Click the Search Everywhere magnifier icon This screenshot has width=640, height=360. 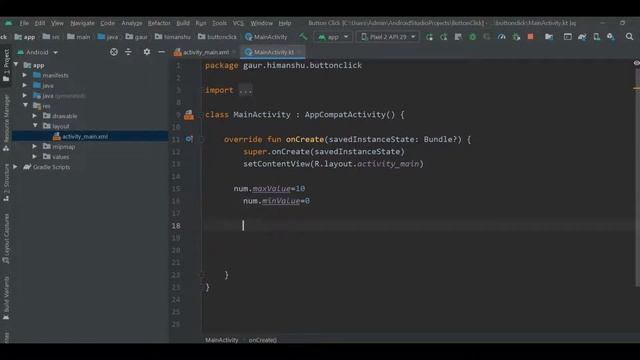[629, 37]
